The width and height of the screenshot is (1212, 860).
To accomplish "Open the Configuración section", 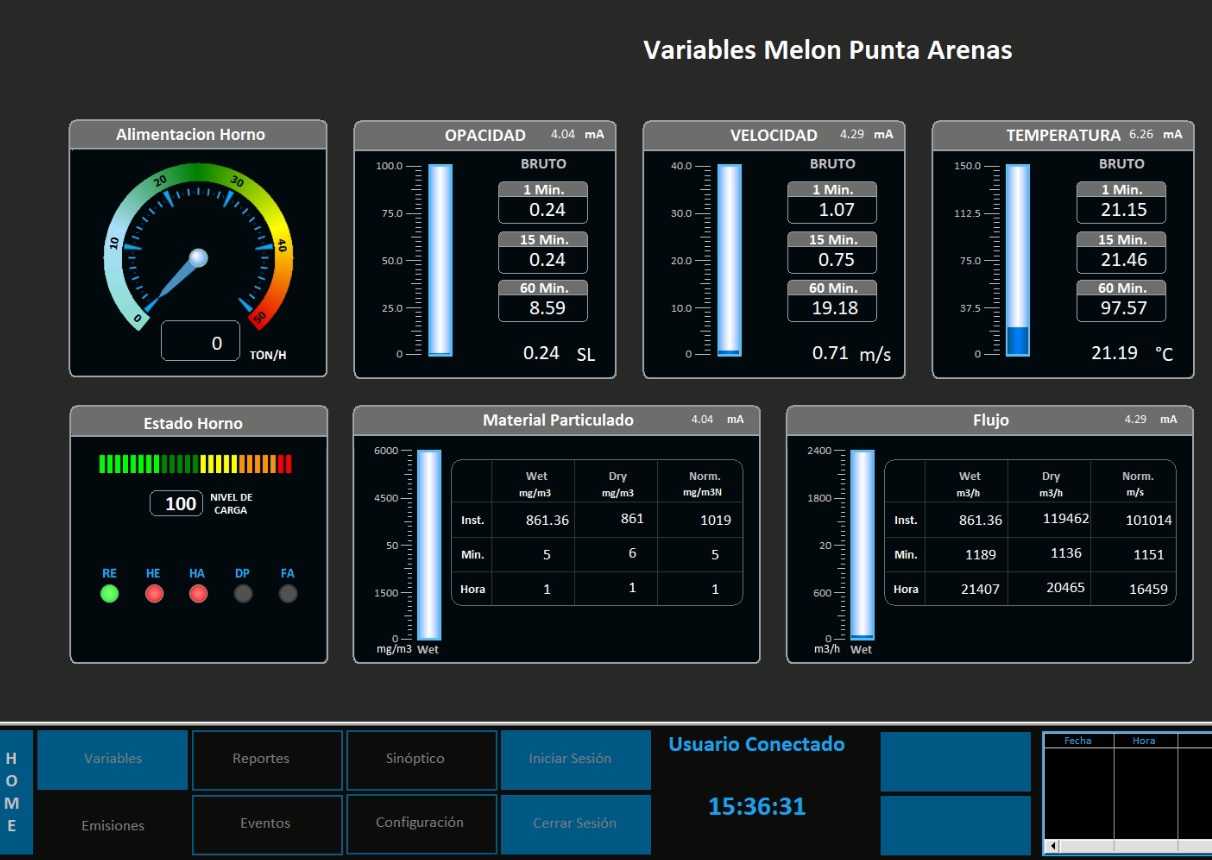I will pos(422,824).
